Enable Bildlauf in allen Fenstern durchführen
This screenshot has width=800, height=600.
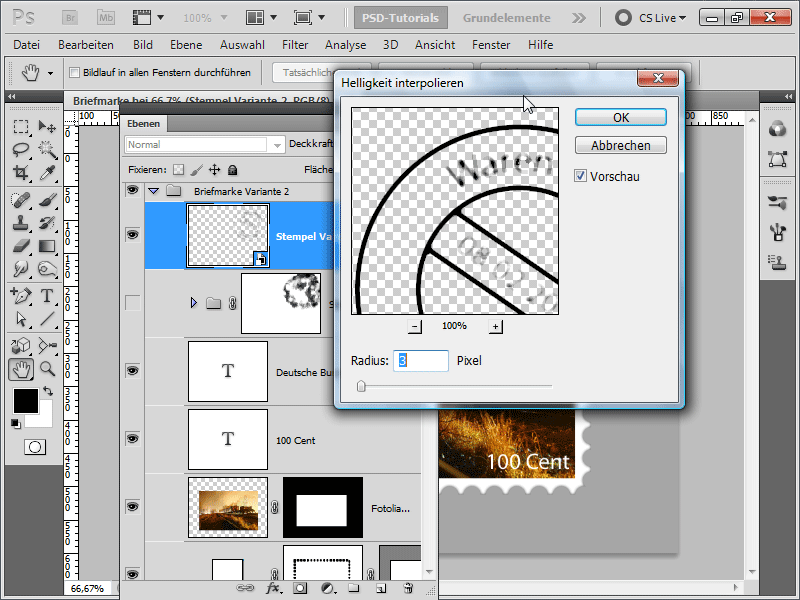coord(74,72)
